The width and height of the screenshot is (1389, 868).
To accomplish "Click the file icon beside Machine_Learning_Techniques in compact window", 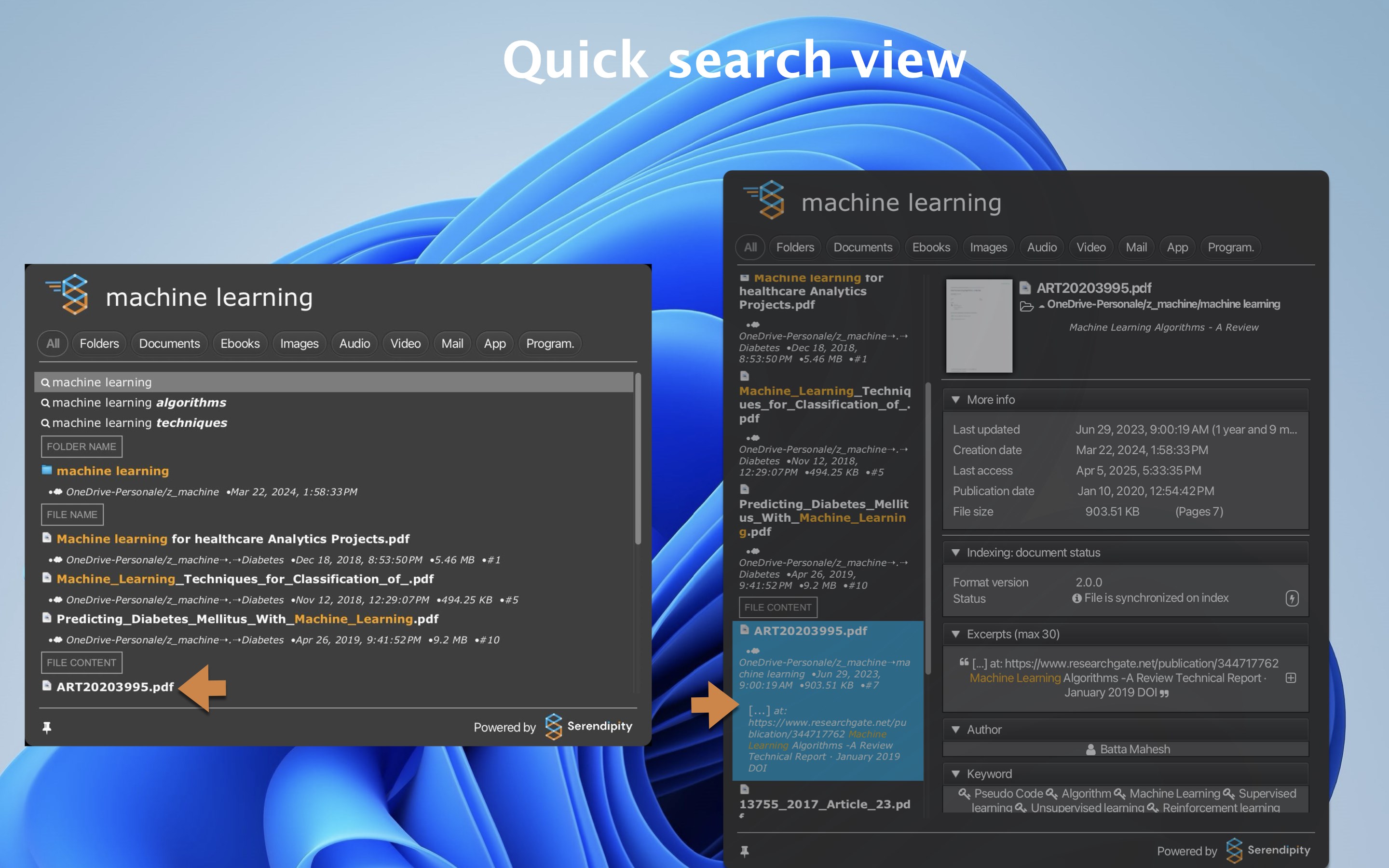I will coord(47,578).
